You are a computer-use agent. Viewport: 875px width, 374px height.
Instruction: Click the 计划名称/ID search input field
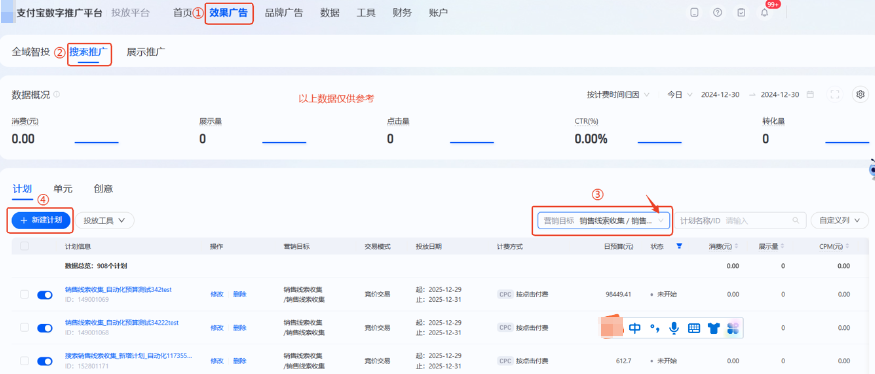click(741, 220)
